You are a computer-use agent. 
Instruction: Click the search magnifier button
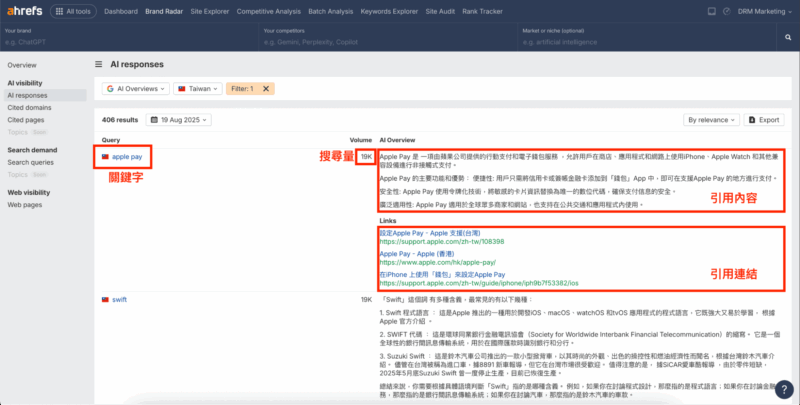coord(788,37)
